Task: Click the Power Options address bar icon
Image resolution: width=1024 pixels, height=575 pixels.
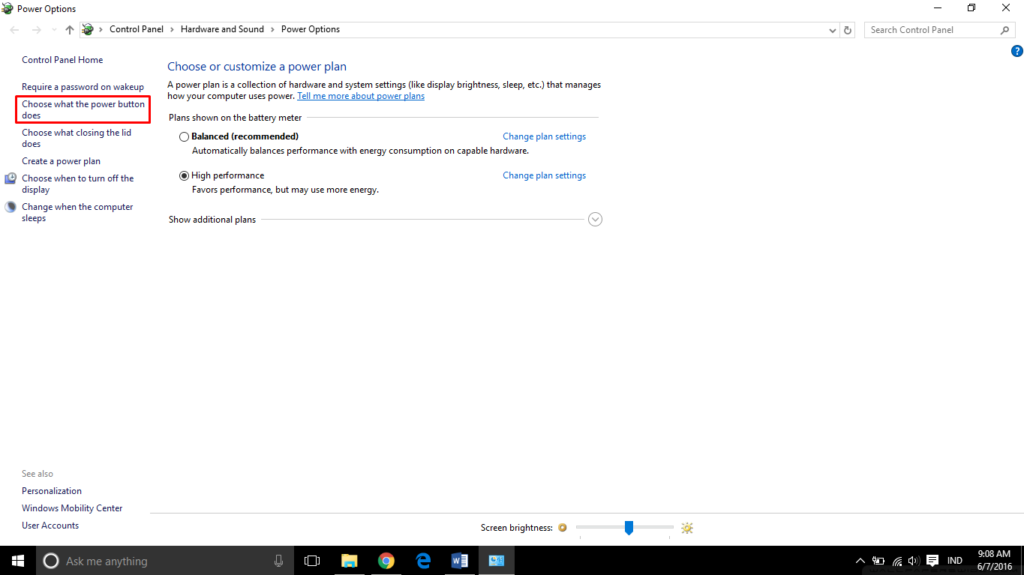Action: click(x=88, y=29)
